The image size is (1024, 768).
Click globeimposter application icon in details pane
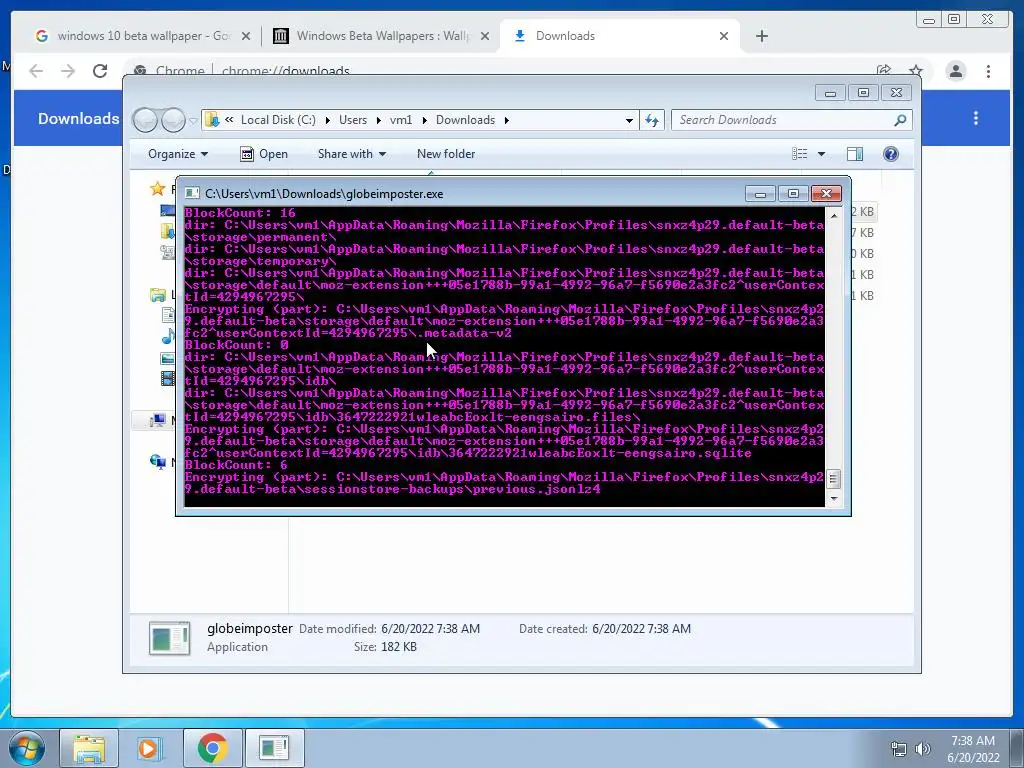[x=170, y=638]
